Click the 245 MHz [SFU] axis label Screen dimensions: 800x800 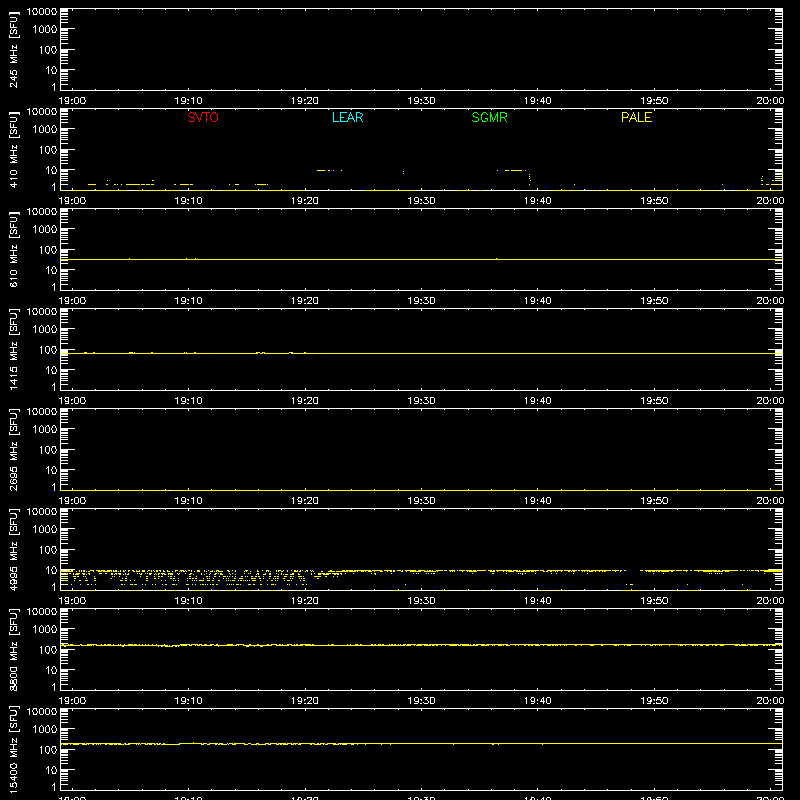[x=13, y=49]
